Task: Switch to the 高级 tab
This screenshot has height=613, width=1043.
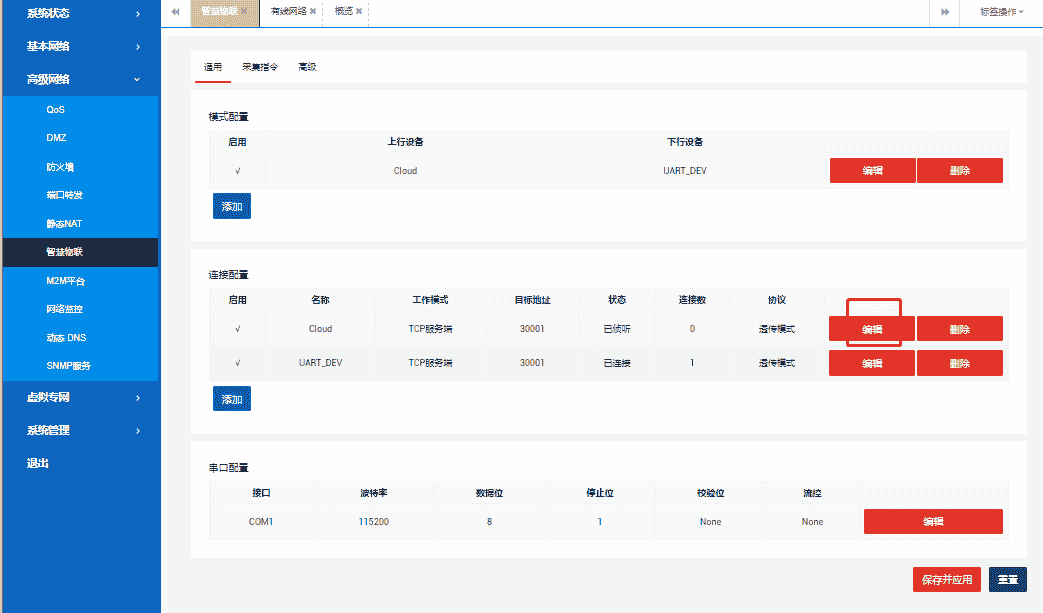Action: 307,68
